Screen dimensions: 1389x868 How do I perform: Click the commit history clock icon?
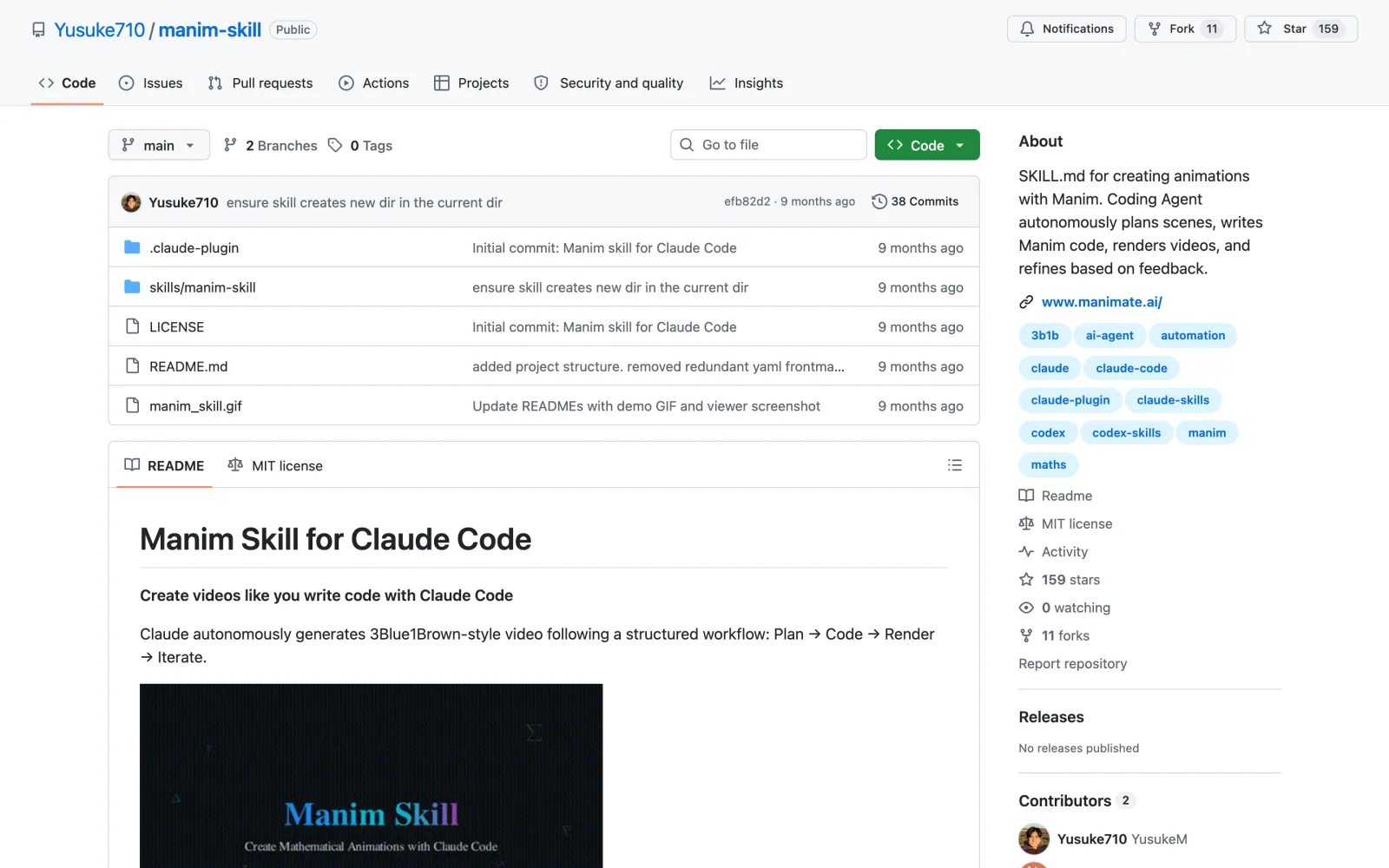(x=879, y=201)
